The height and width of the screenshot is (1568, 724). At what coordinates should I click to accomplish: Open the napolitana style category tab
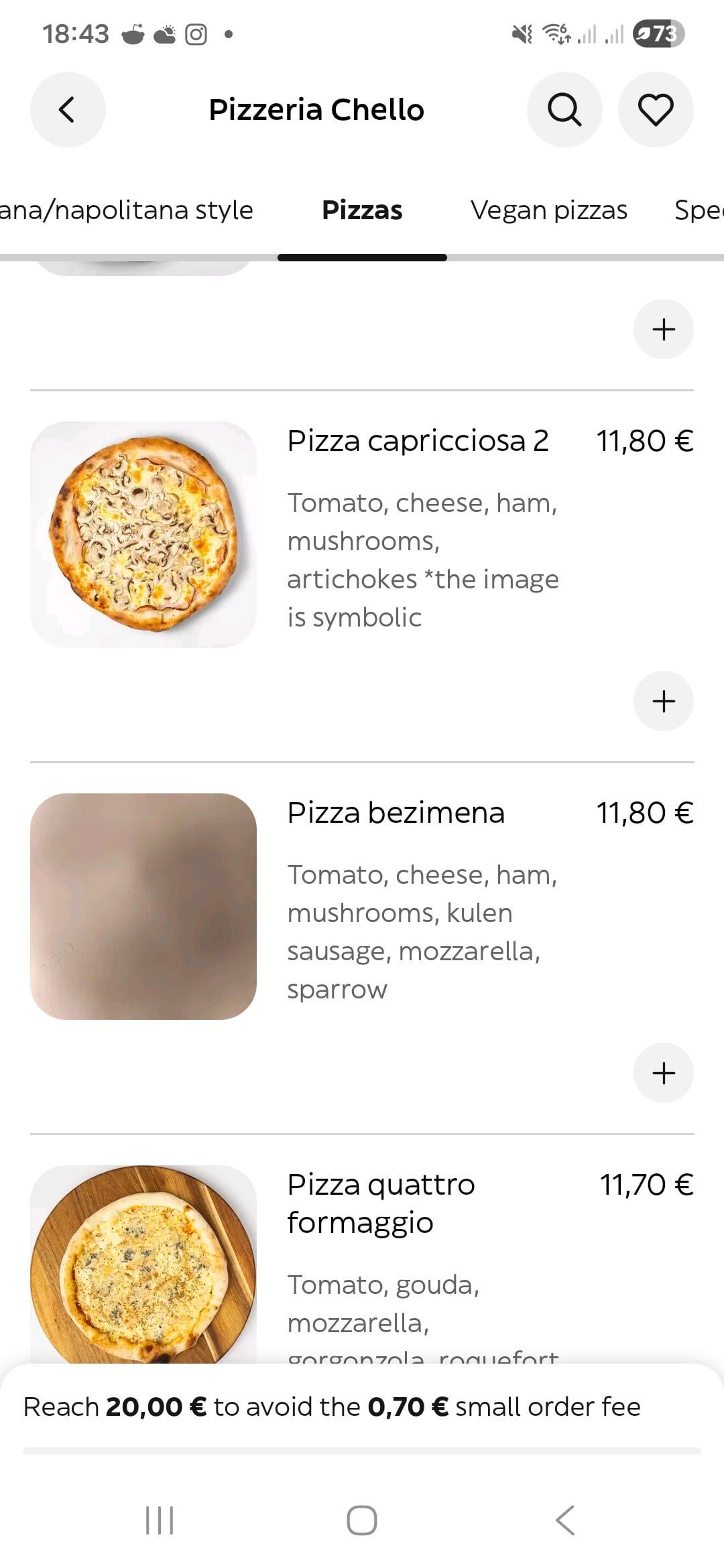tap(126, 210)
